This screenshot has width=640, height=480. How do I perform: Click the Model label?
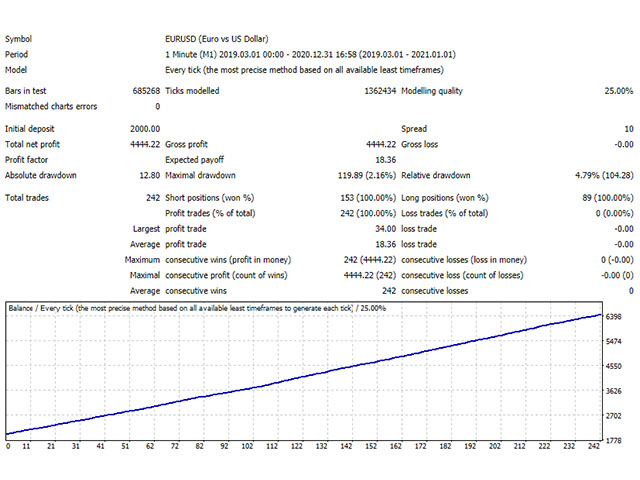tap(16, 70)
